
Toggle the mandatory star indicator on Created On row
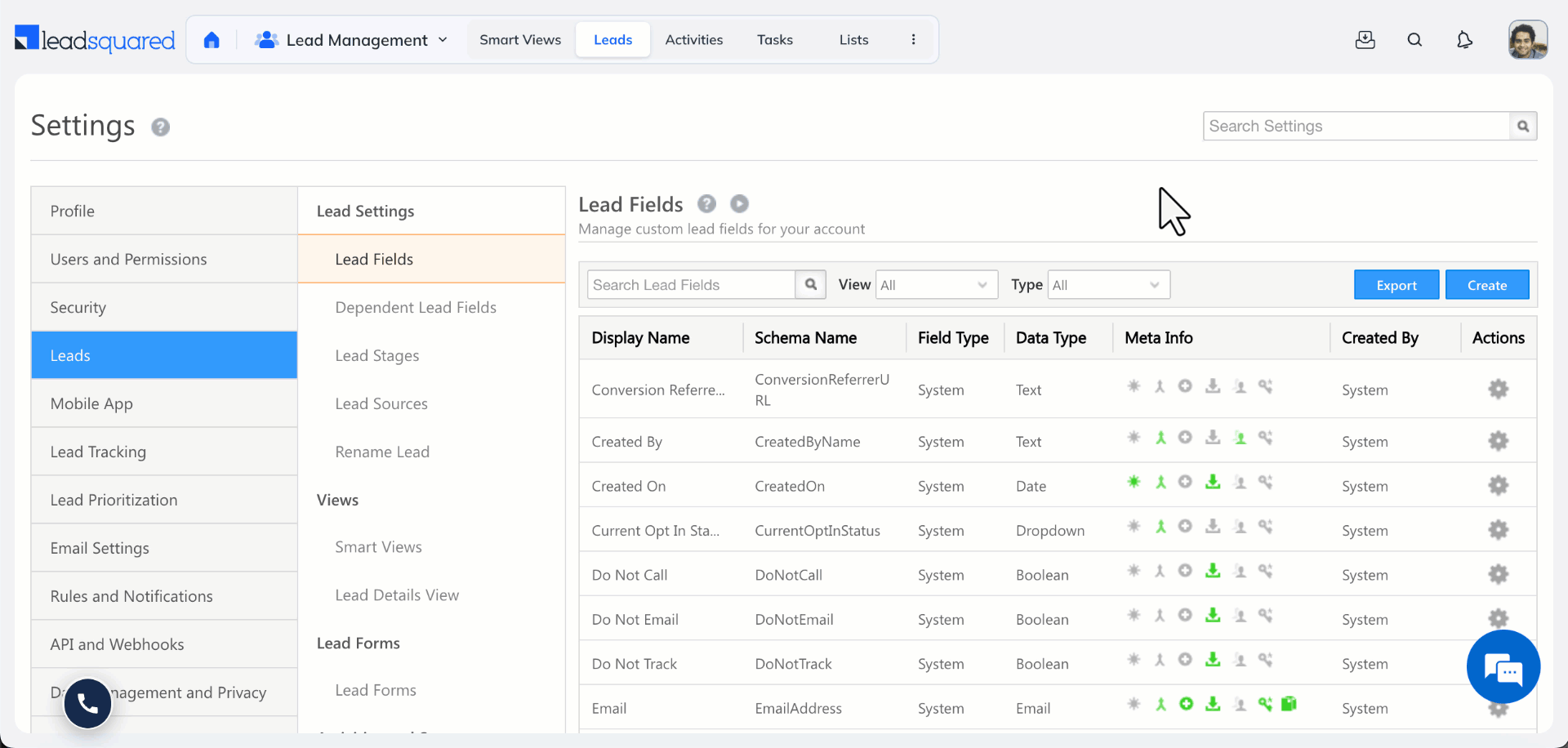pos(1134,482)
